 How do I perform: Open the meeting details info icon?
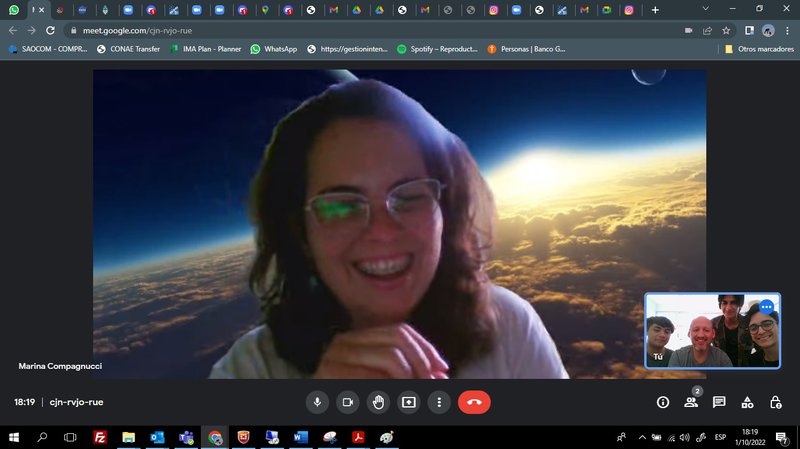tap(663, 403)
